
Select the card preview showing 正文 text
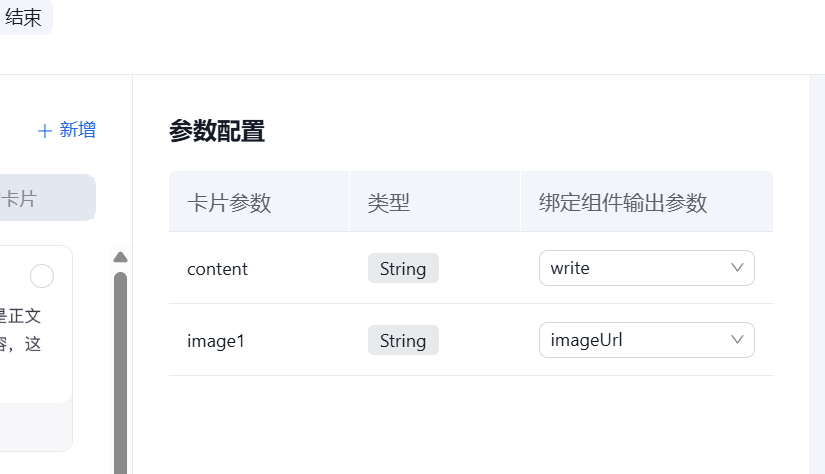(x=30, y=330)
